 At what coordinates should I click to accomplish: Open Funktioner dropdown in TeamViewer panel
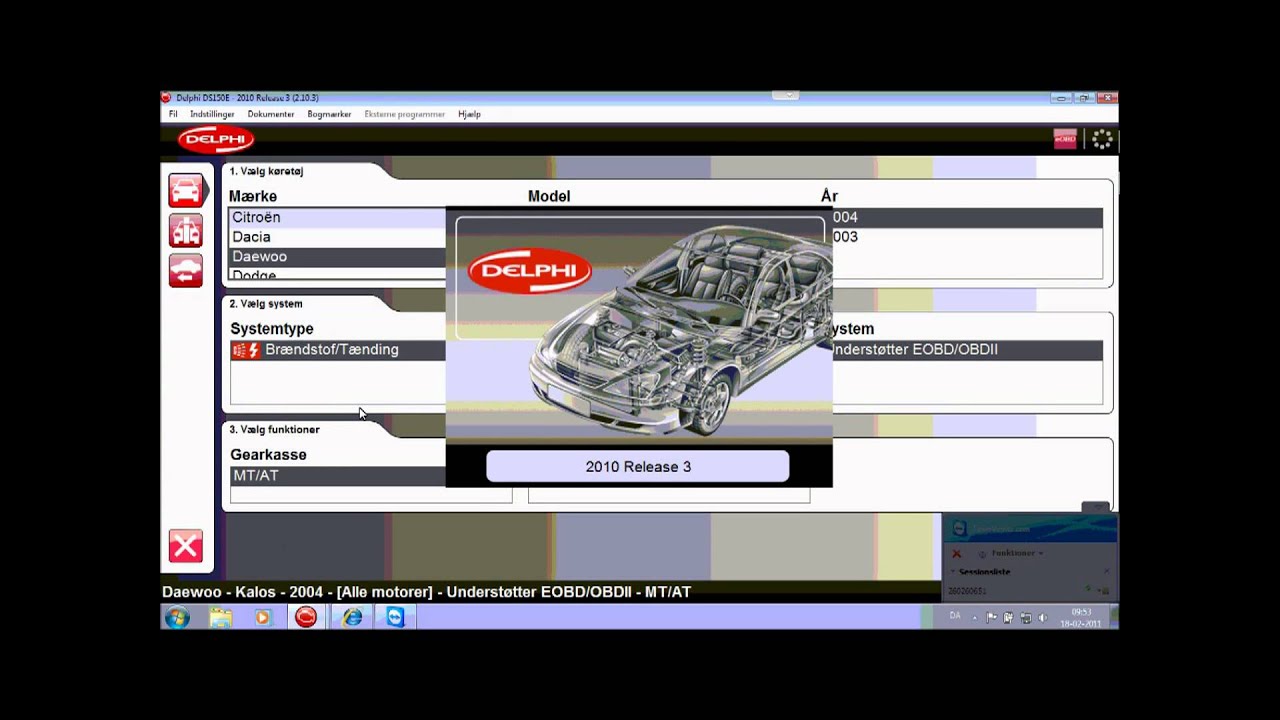pyautogui.click(x=1017, y=553)
